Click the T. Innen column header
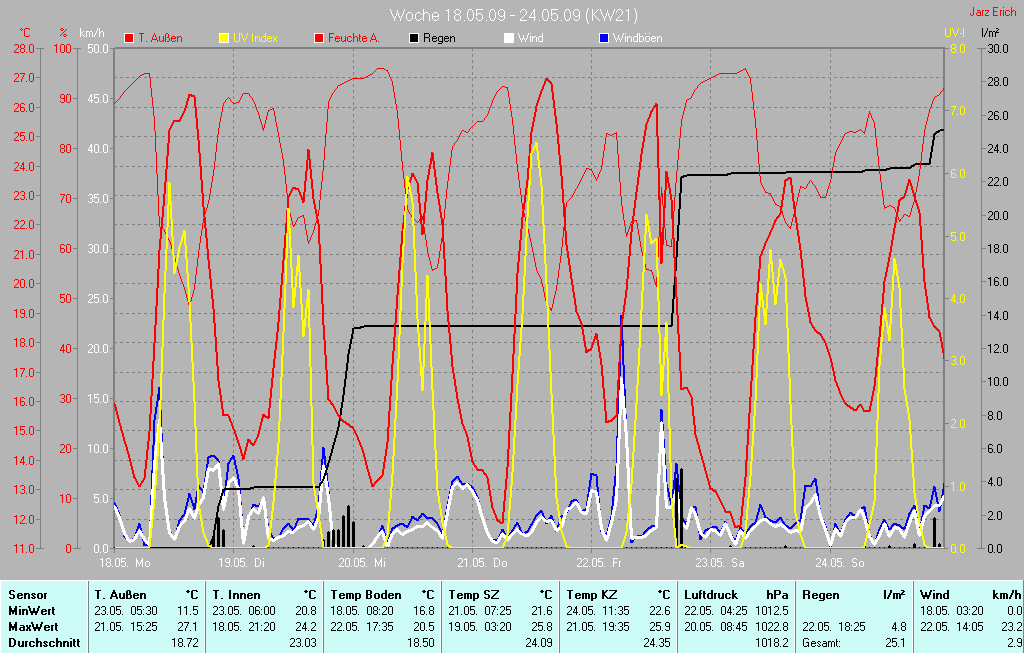This screenshot has width=1024, height=653. click(237, 595)
